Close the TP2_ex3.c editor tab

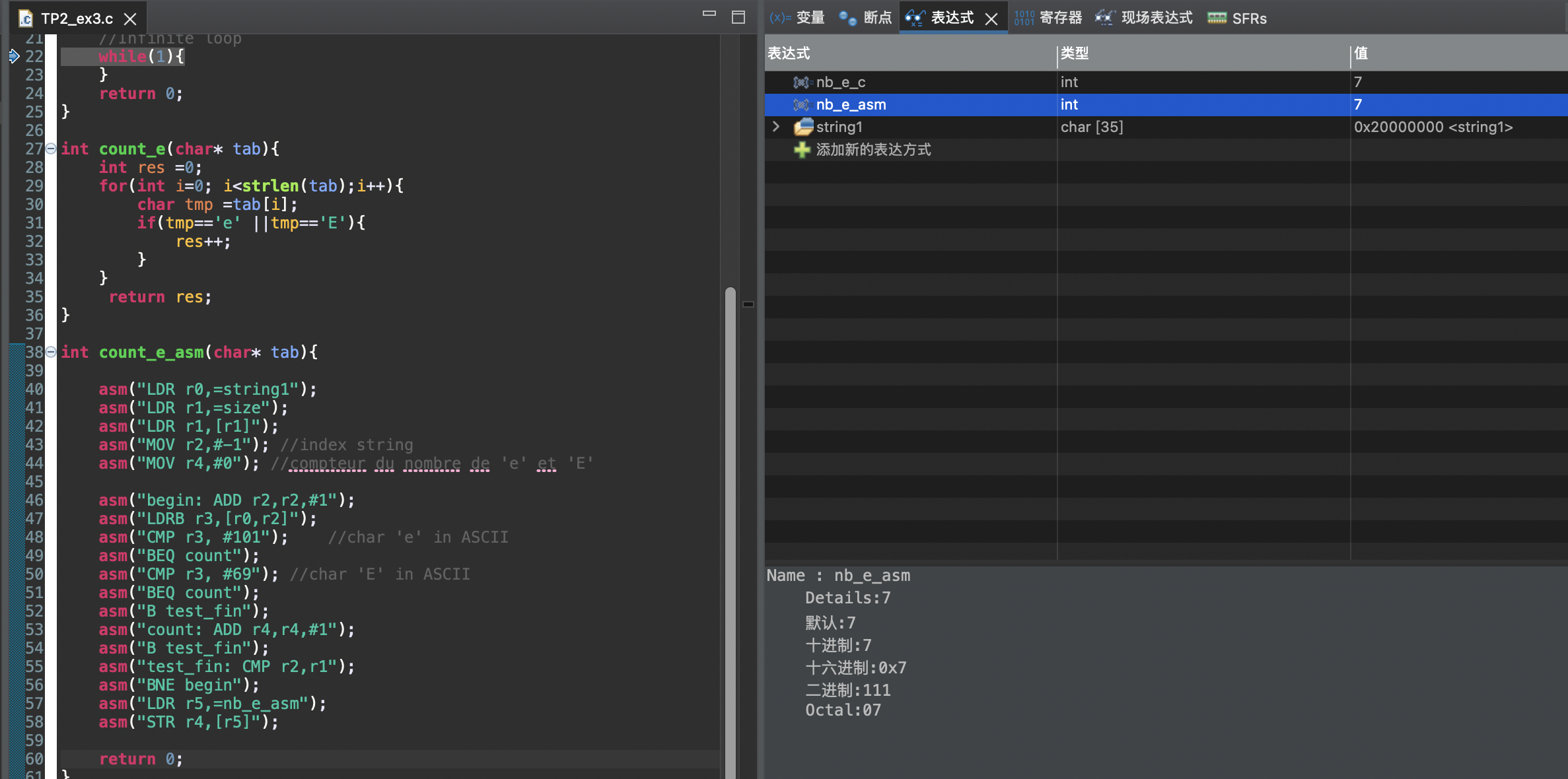pos(131,19)
